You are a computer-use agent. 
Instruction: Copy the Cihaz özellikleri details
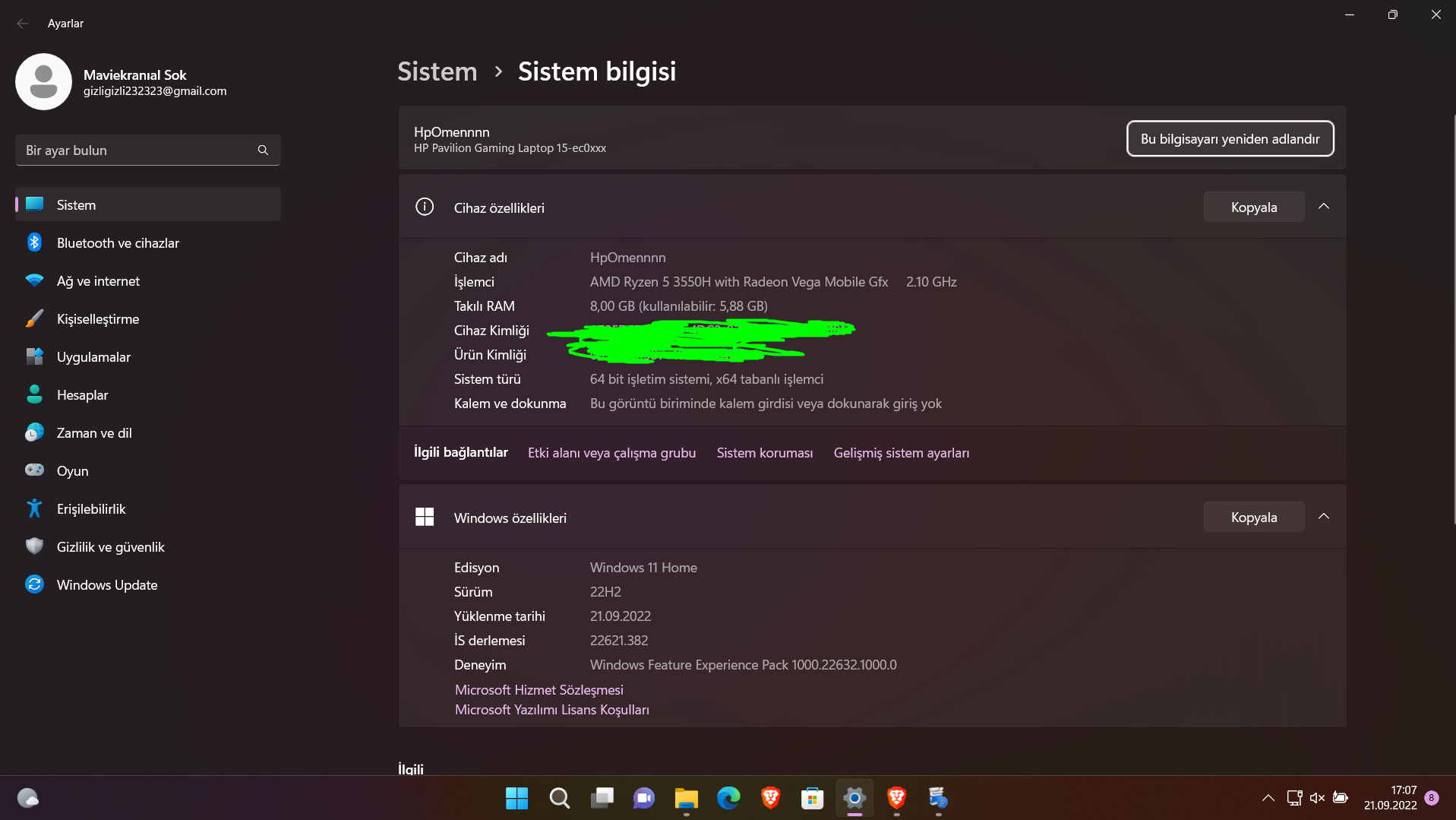coord(1254,207)
